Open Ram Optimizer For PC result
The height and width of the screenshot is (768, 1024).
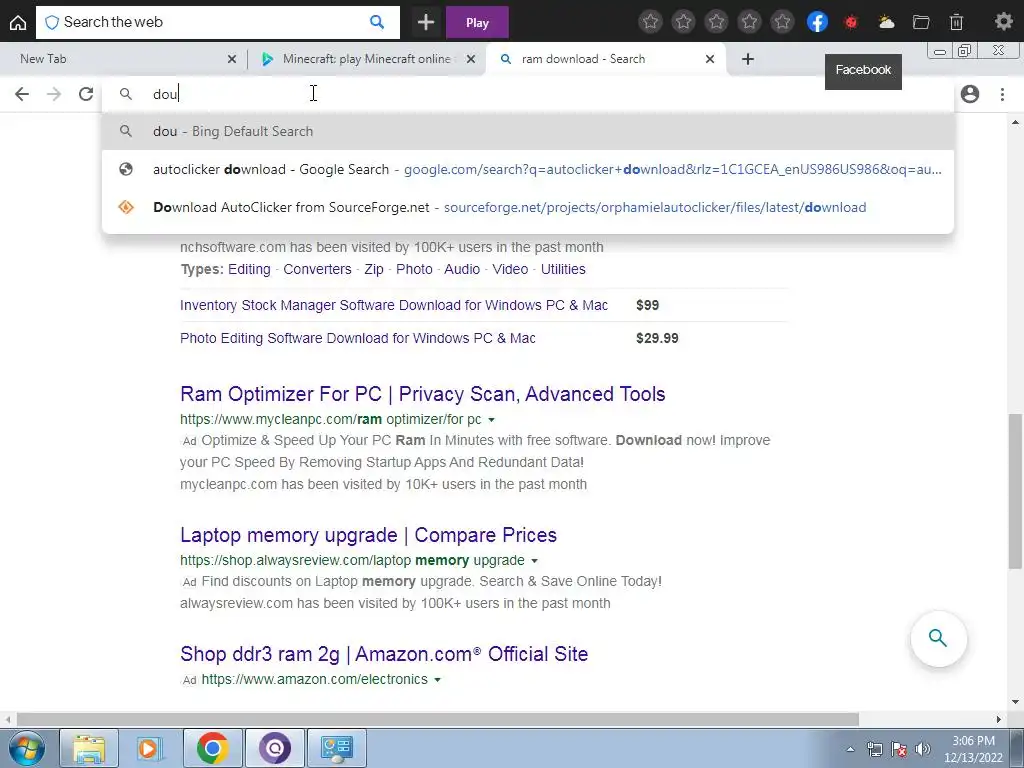coord(423,394)
